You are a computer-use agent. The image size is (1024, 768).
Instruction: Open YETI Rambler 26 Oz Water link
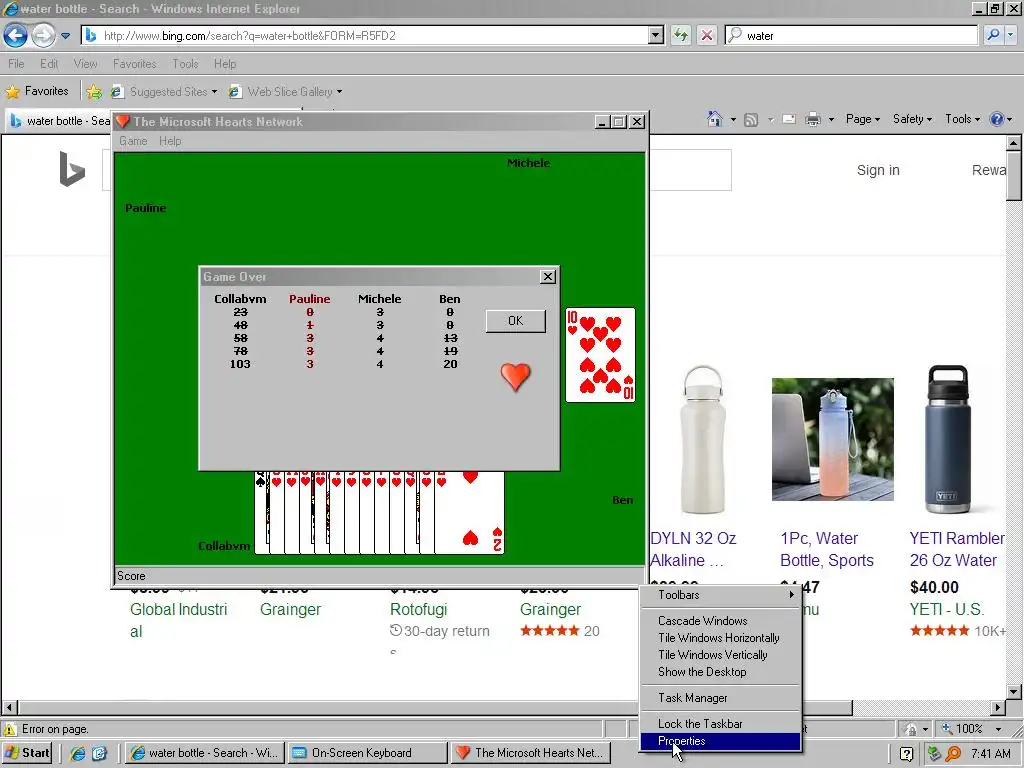(x=957, y=549)
